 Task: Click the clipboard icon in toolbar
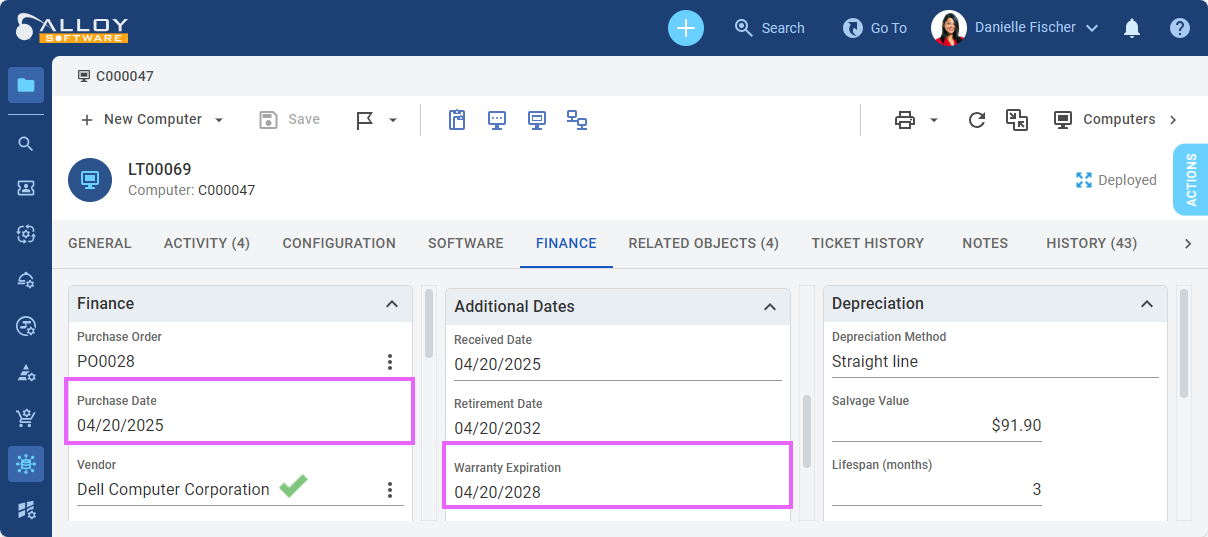coord(457,120)
